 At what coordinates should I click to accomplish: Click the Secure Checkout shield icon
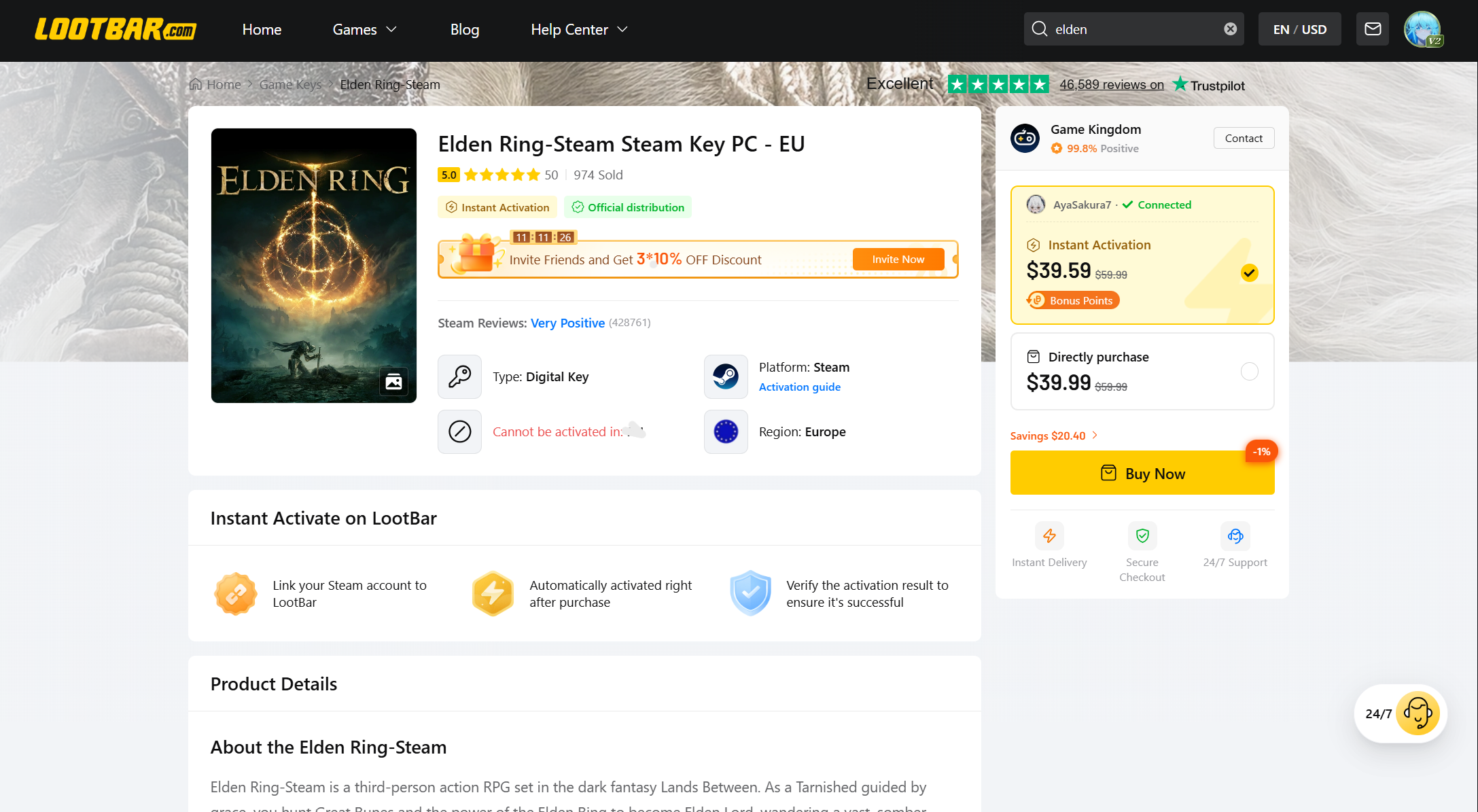tap(1142, 536)
